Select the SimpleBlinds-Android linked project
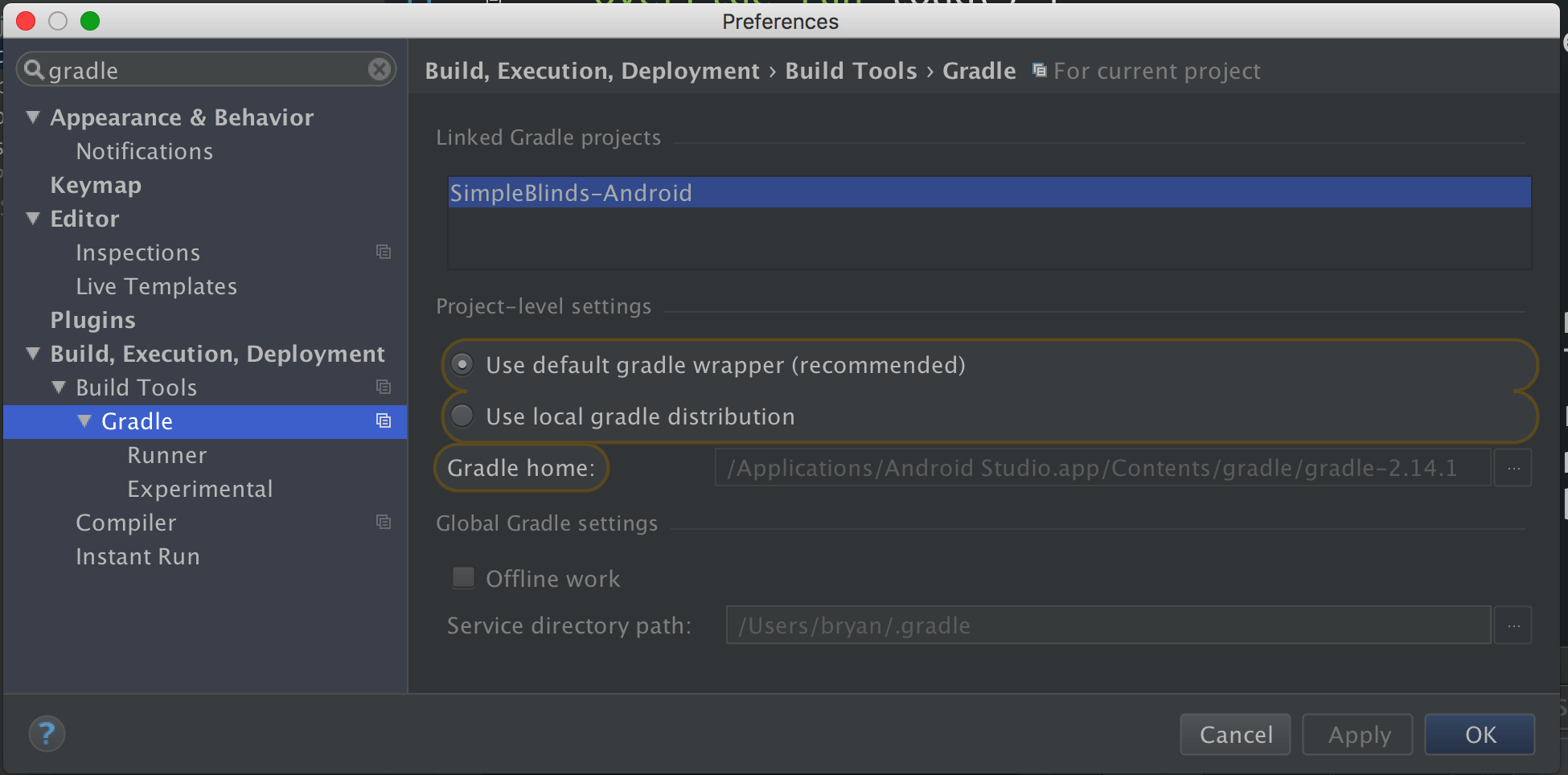1568x775 pixels. coord(571,192)
